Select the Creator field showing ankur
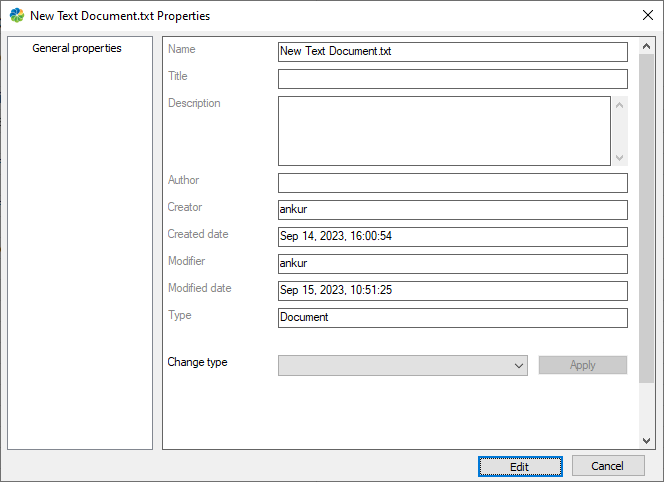664x482 pixels. coord(452,210)
